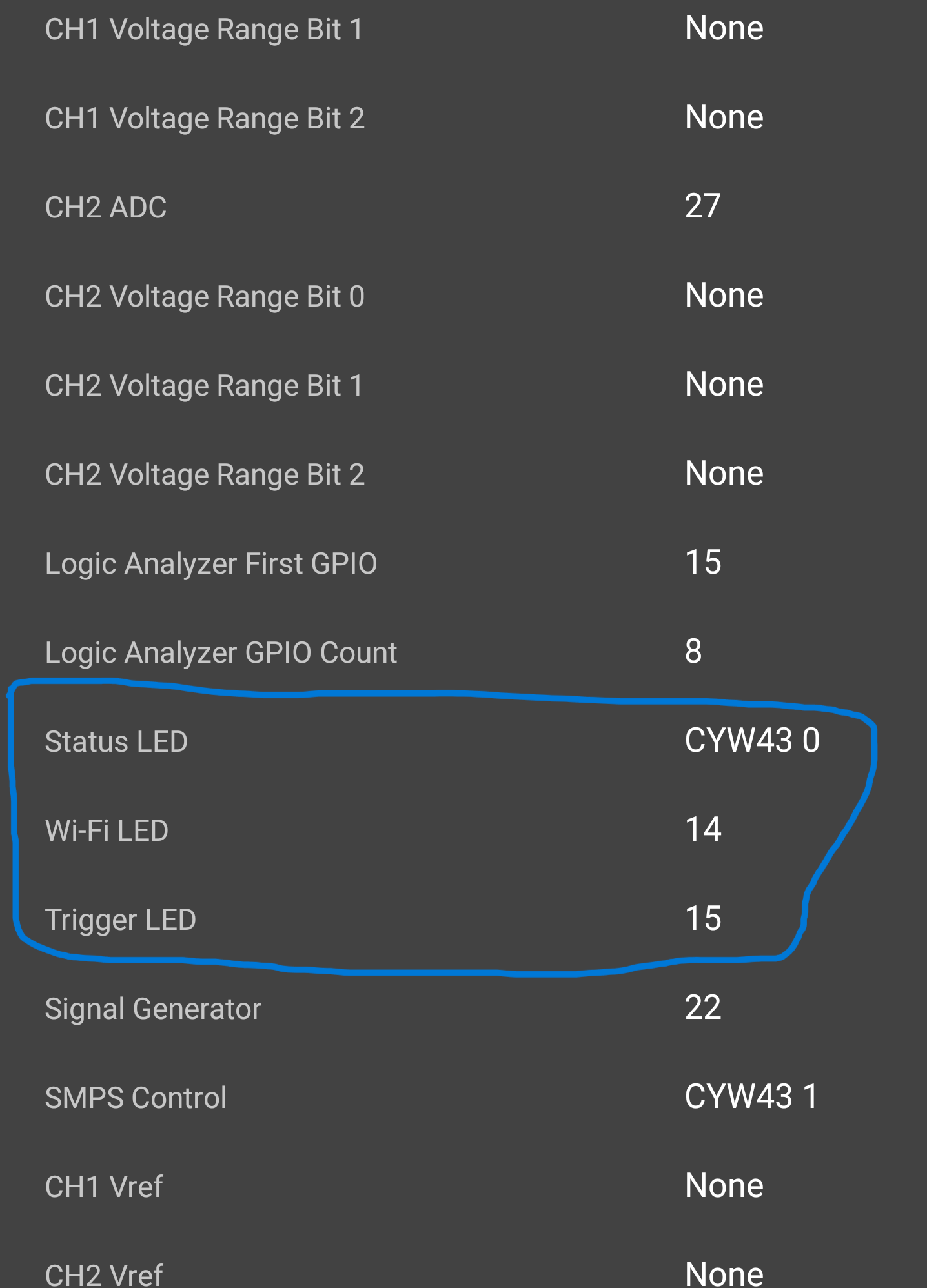Edit the Wi-Fi LED pin value 14
The width and height of the screenshot is (927, 1288).
(703, 830)
